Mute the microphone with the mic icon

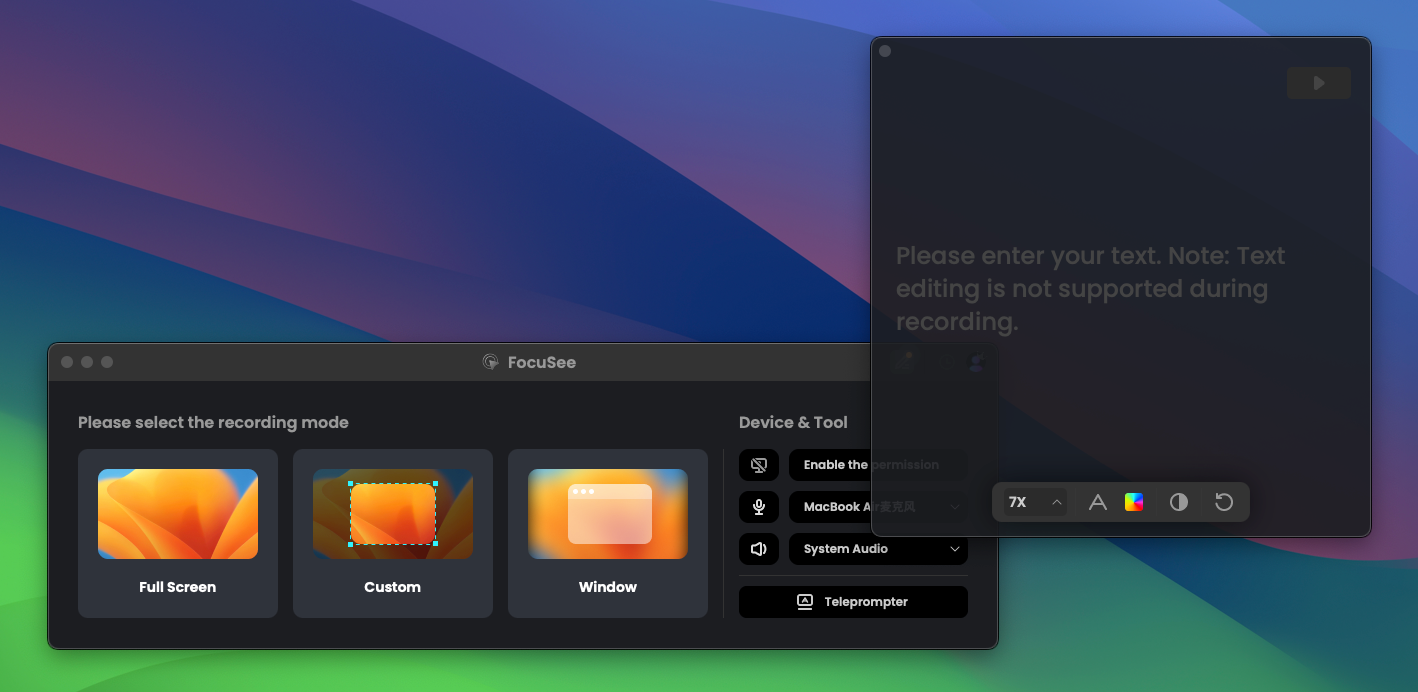pyautogui.click(x=759, y=507)
